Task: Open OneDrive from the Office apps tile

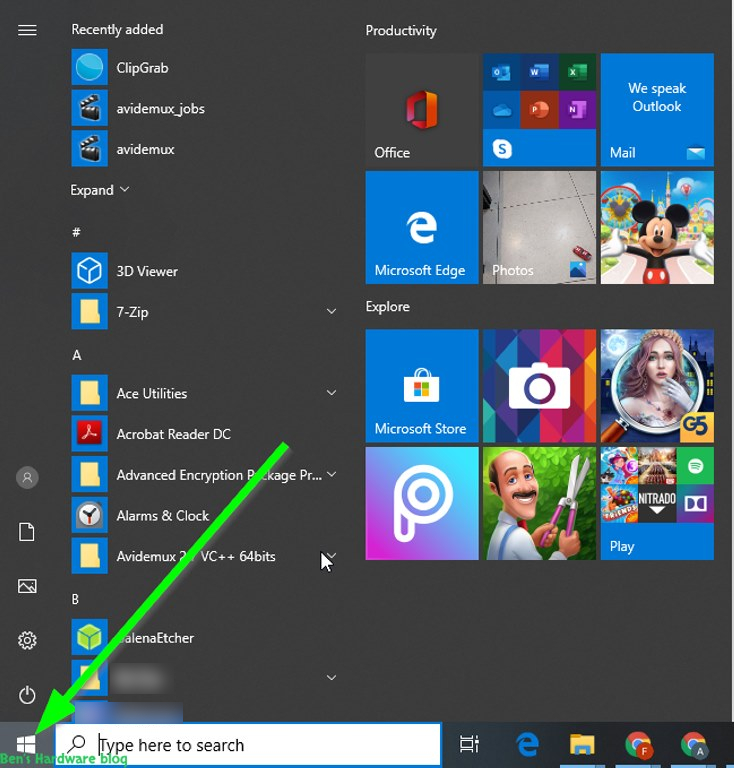Action: click(x=501, y=110)
